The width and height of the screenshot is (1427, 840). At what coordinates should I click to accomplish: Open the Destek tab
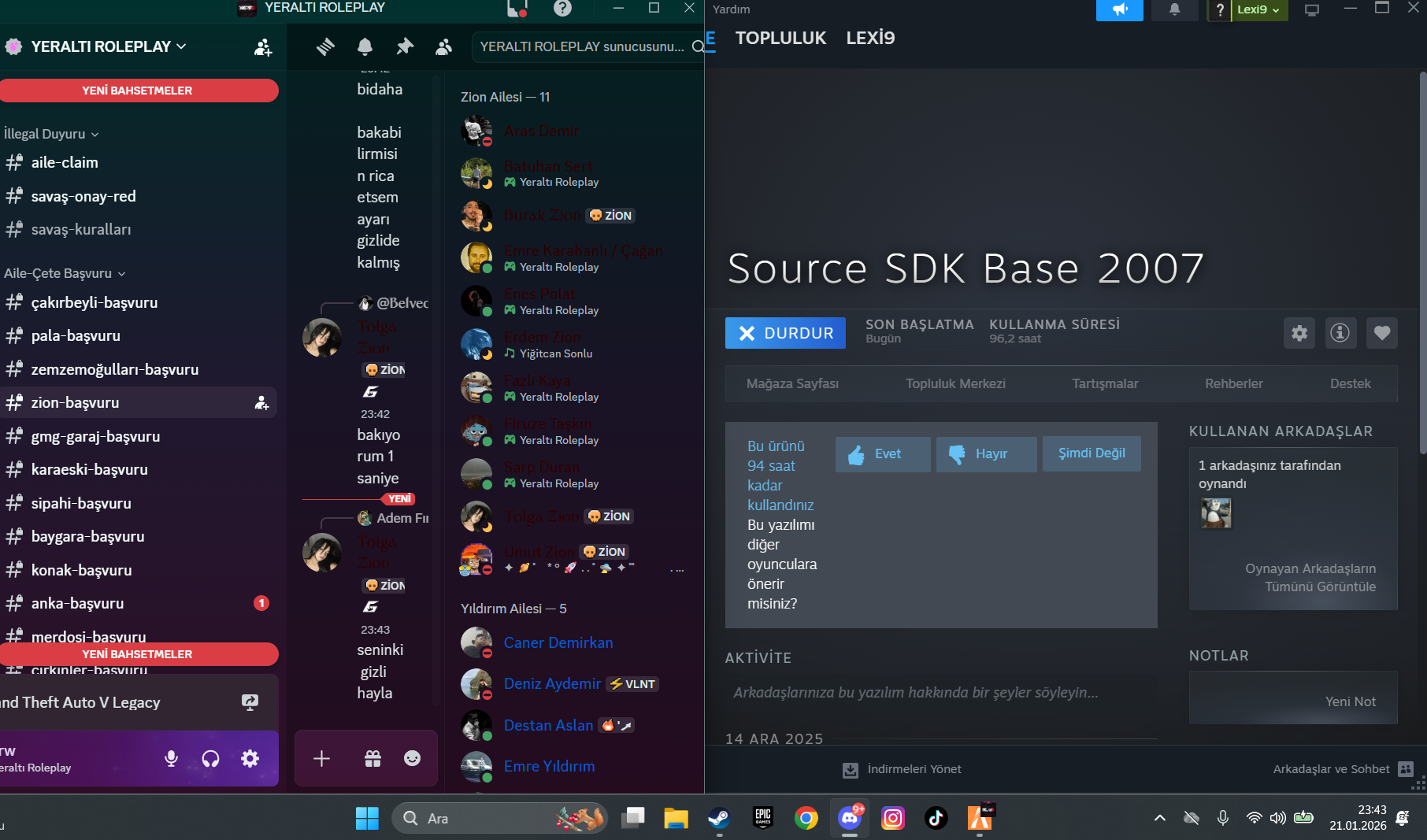pyautogui.click(x=1350, y=383)
